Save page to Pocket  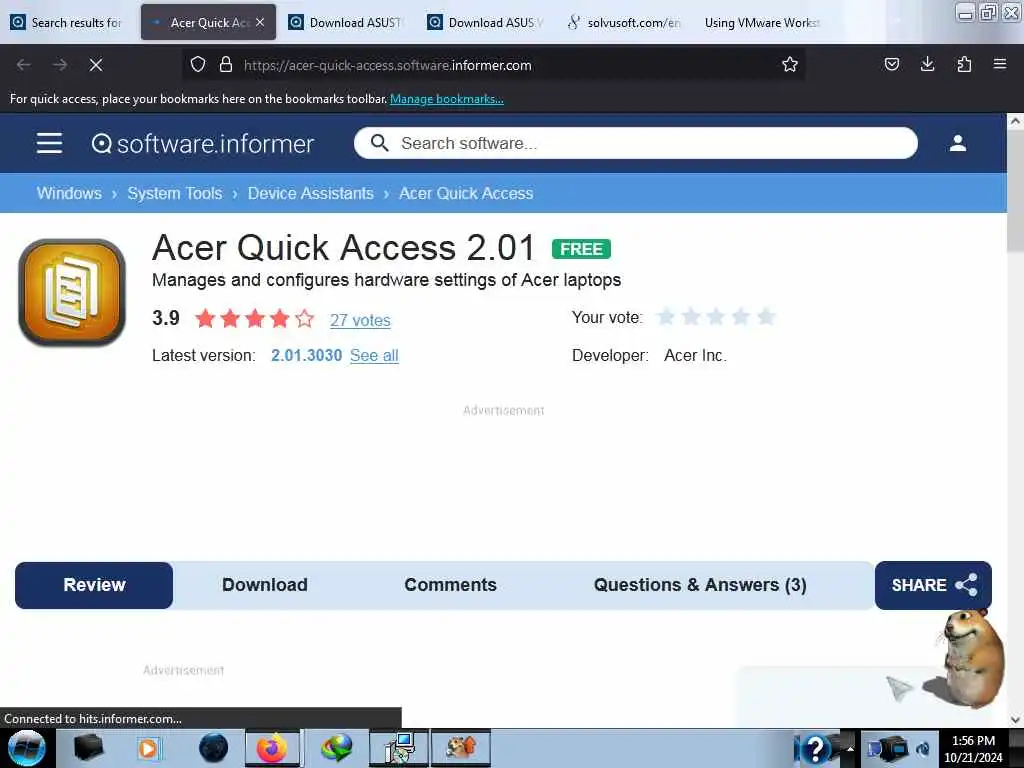[x=891, y=64]
